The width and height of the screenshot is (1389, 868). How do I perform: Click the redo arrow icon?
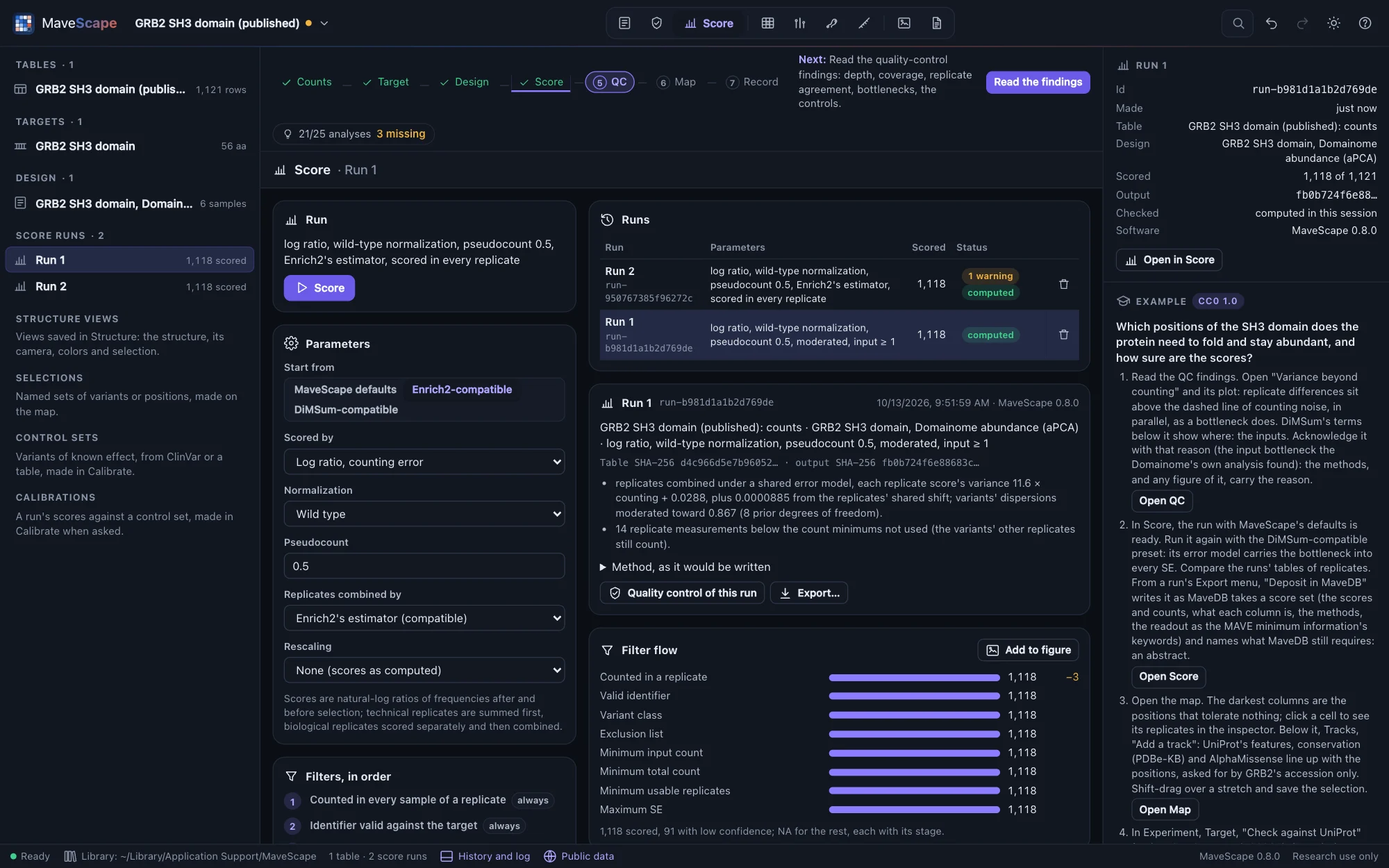(1302, 23)
